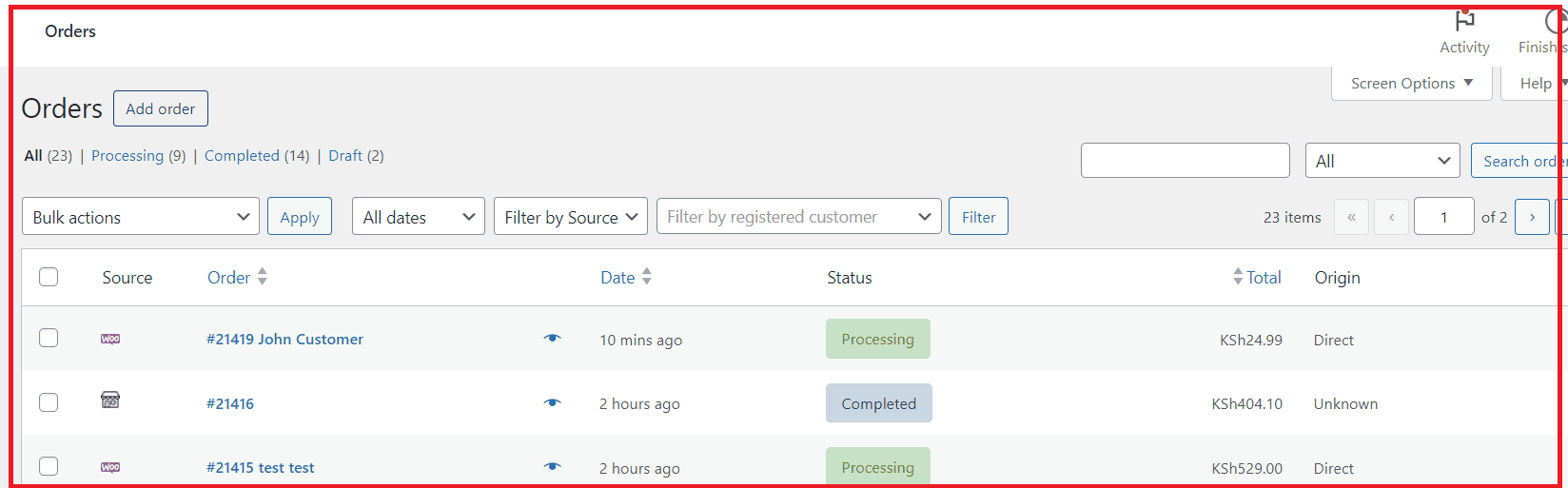
Task: Open order #21416
Action: click(230, 403)
